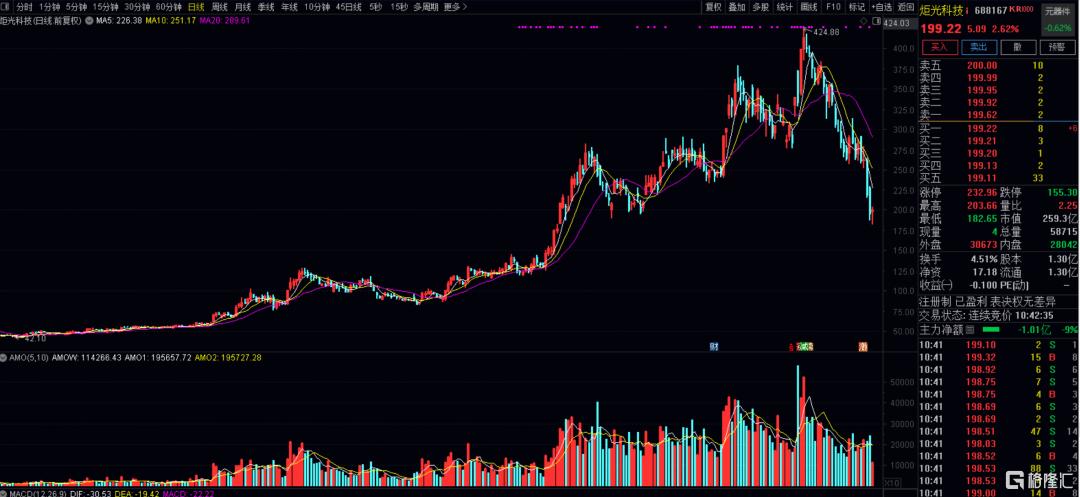Screen dimensions: 1080x497
Task: Click the 元器件 sector box showing -0.62%
Action: click(1057, 19)
